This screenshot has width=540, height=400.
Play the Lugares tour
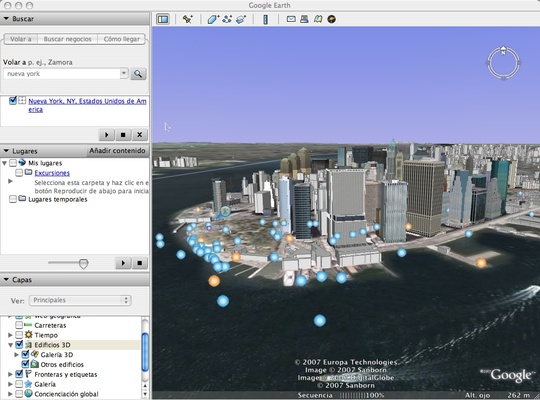click(x=123, y=263)
